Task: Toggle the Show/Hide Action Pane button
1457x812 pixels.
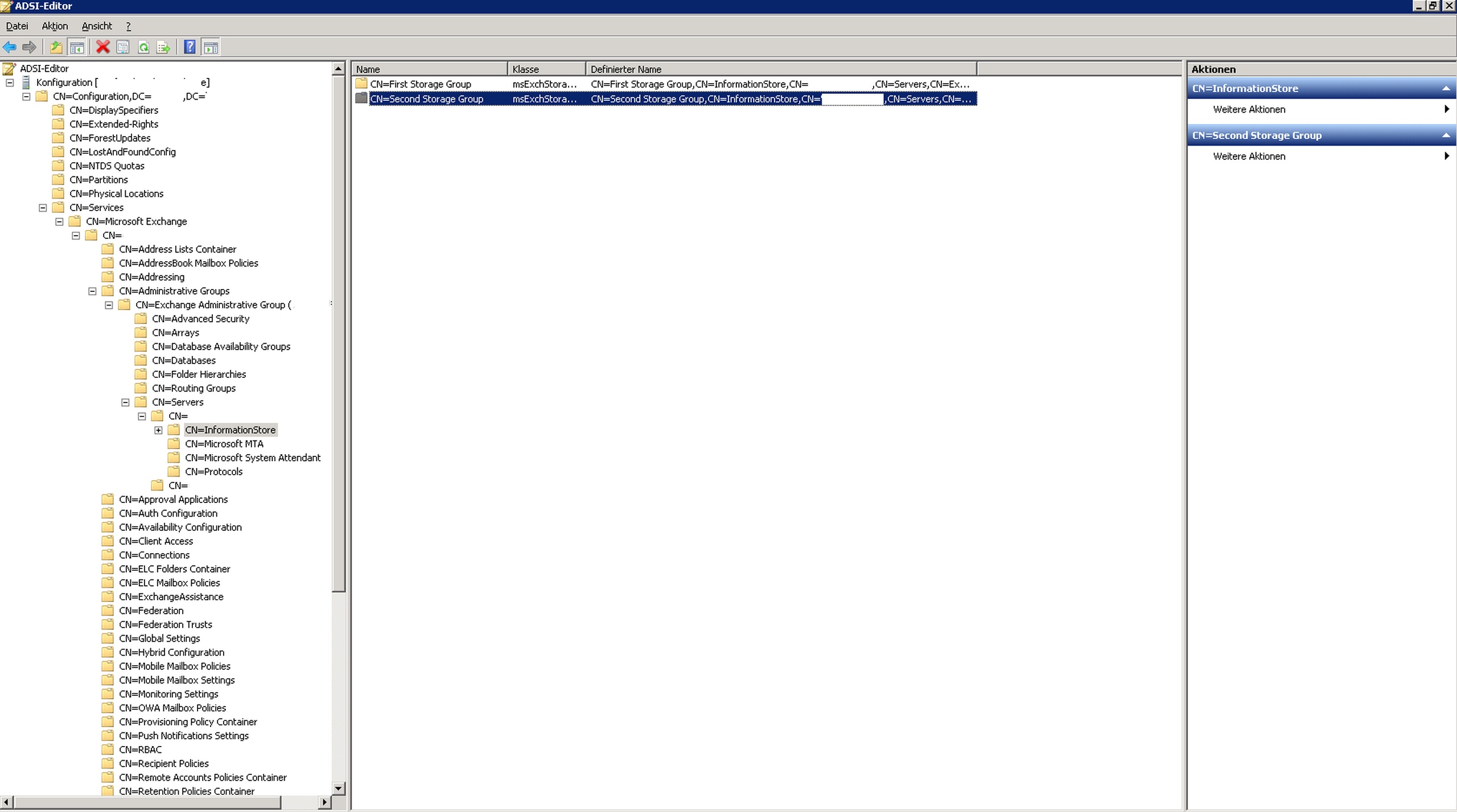Action: 211,47
